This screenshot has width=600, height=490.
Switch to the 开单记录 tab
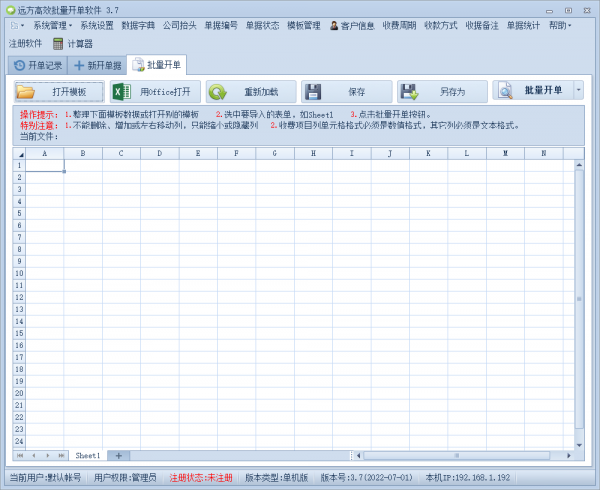click(x=38, y=65)
